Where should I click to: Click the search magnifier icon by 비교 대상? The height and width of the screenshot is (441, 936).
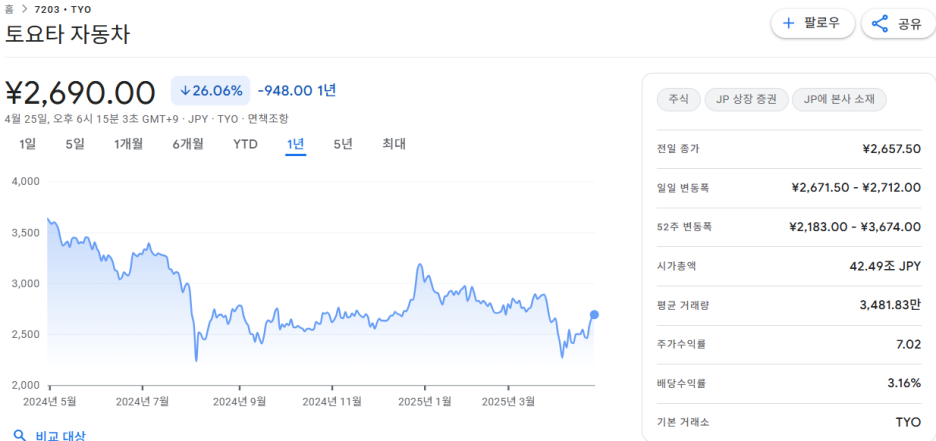click(x=20, y=435)
